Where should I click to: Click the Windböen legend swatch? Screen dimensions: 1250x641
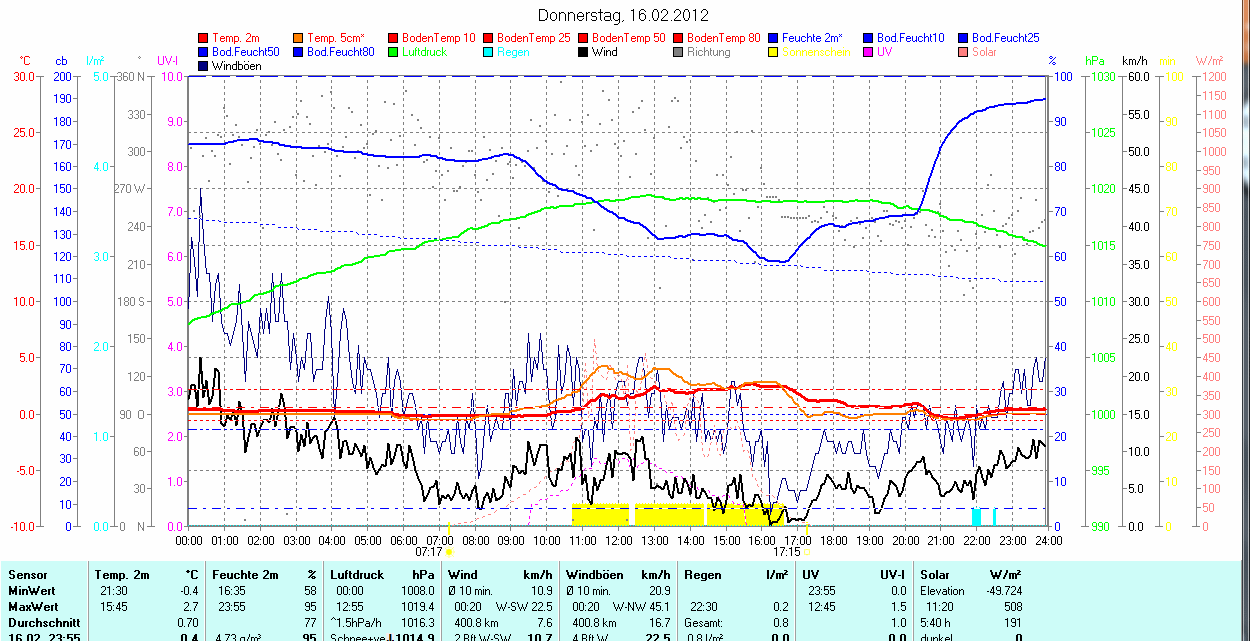pos(204,66)
